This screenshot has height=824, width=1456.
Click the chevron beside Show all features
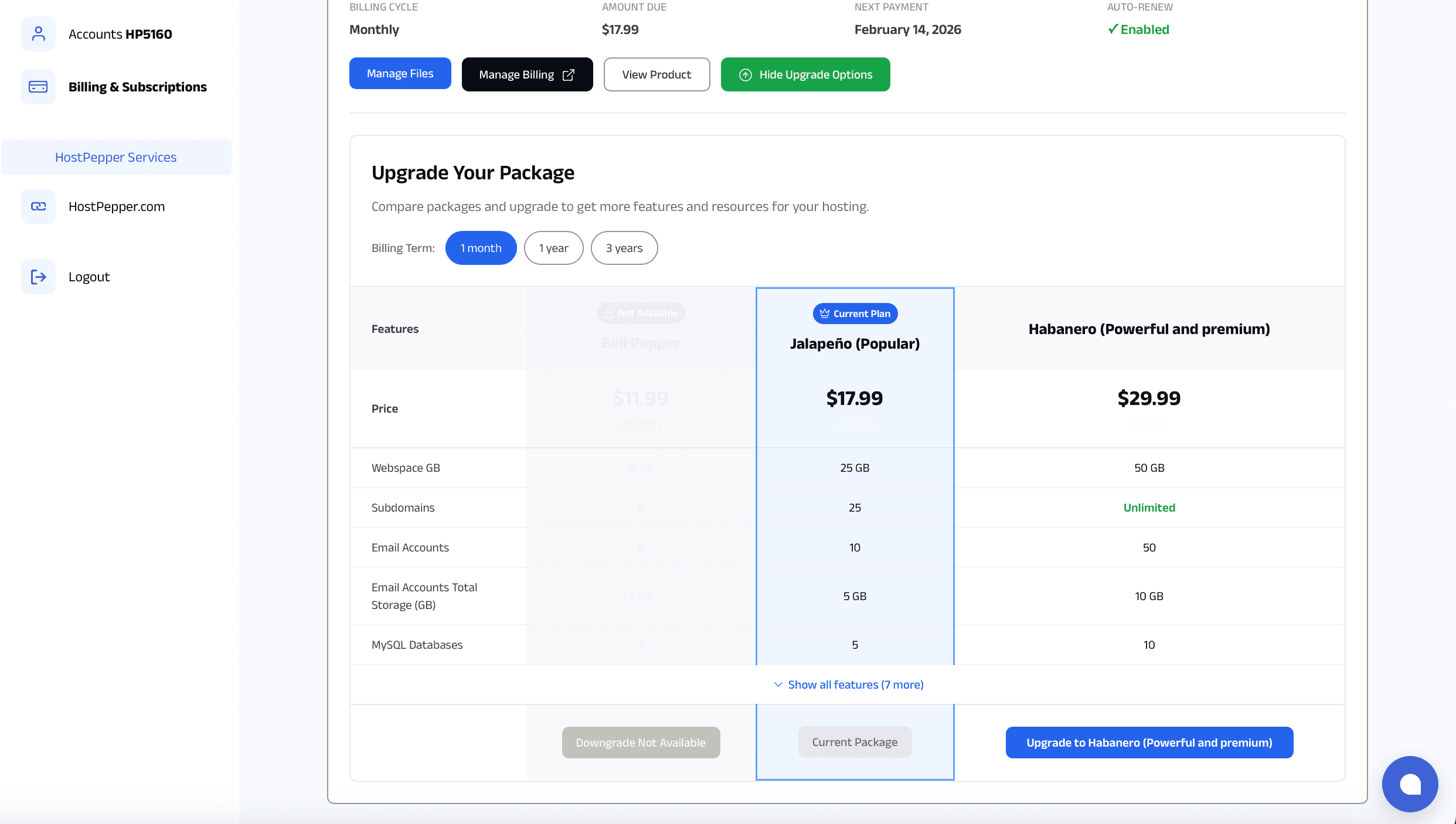coord(778,685)
